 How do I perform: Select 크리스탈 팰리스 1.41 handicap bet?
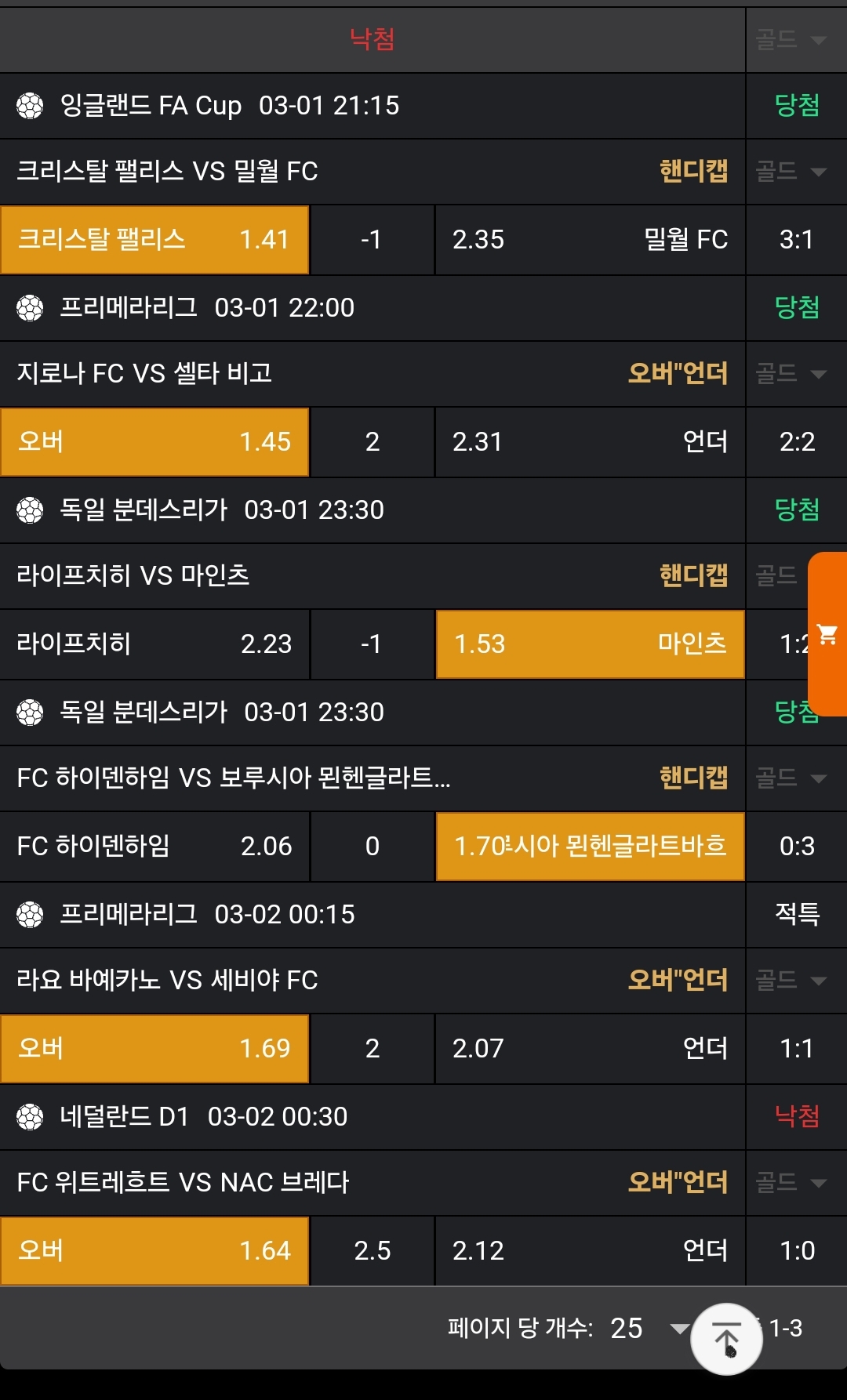click(x=154, y=240)
